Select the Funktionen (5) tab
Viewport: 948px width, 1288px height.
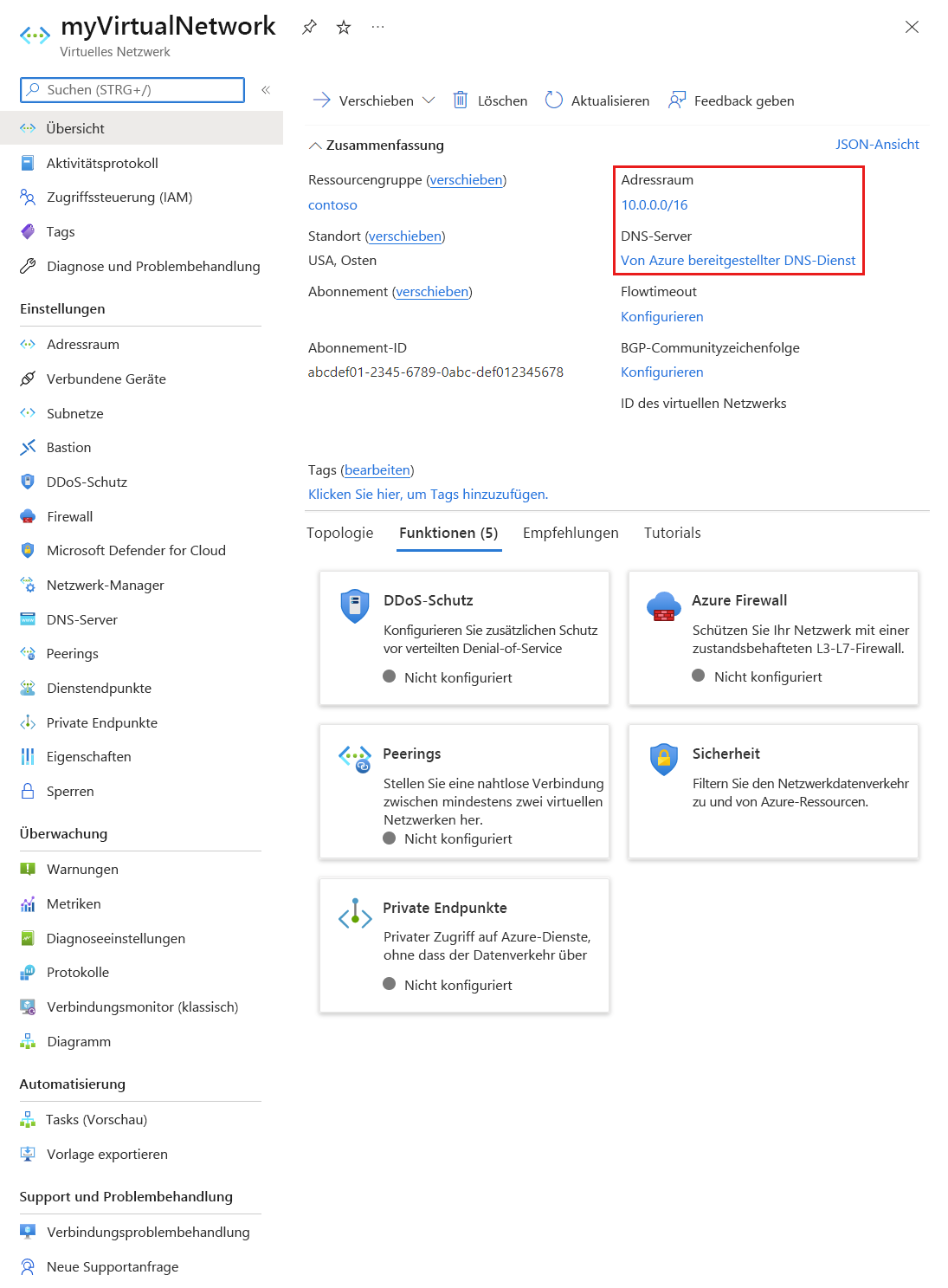click(x=448, y=533)
